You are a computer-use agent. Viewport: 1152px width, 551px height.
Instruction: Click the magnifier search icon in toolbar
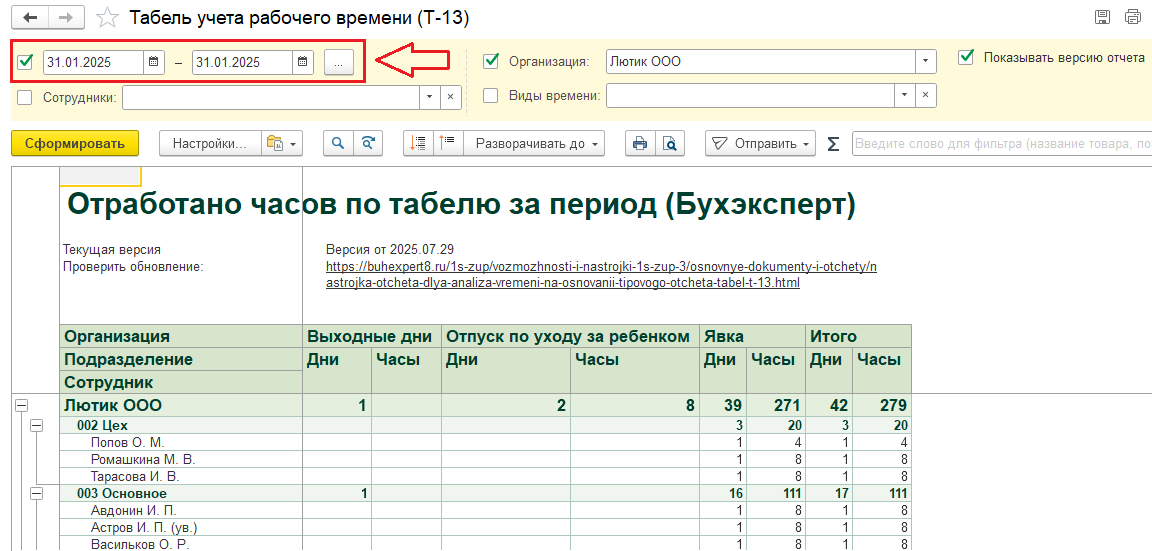point(338,143)
